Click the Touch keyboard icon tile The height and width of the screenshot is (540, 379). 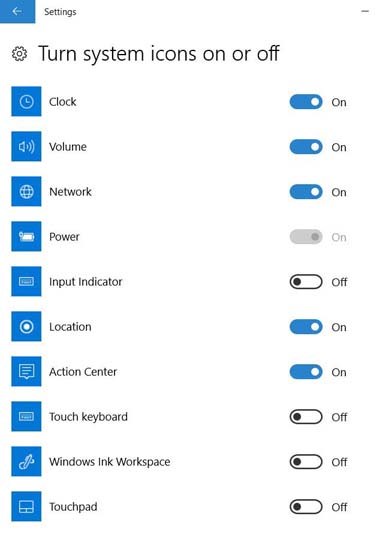(x=26, y=416)
